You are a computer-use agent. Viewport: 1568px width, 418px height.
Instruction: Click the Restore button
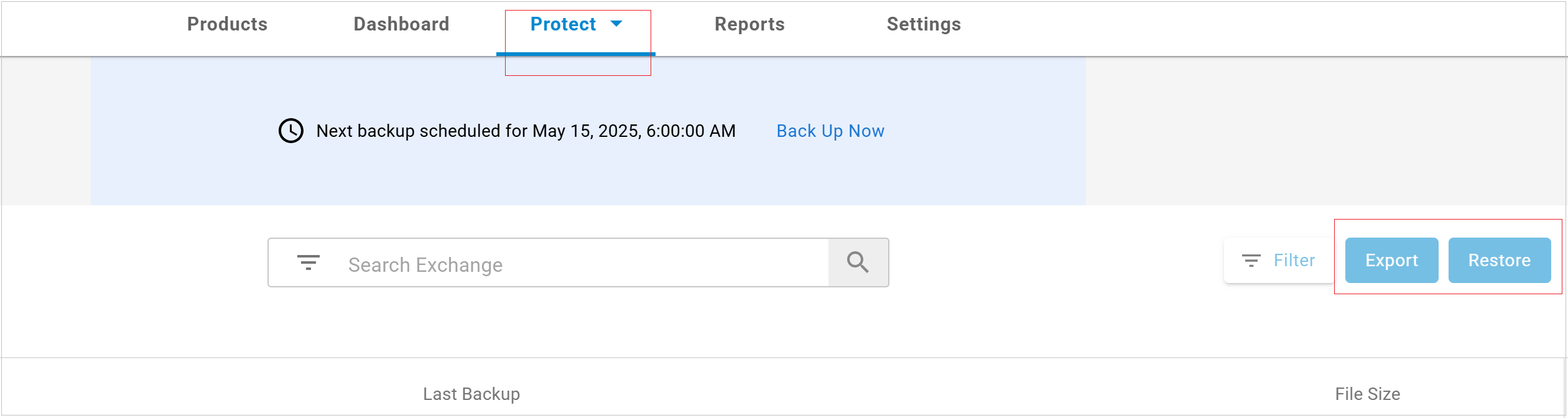(1500, 260)
